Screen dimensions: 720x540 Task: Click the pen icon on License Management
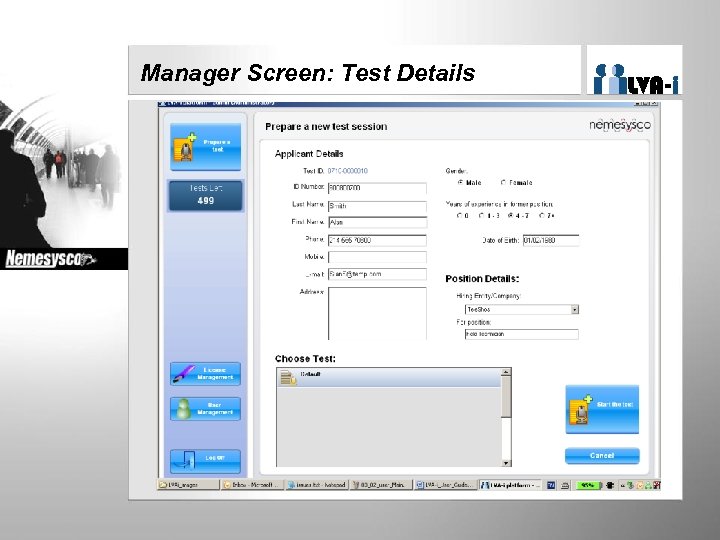[x=184, y=374]
